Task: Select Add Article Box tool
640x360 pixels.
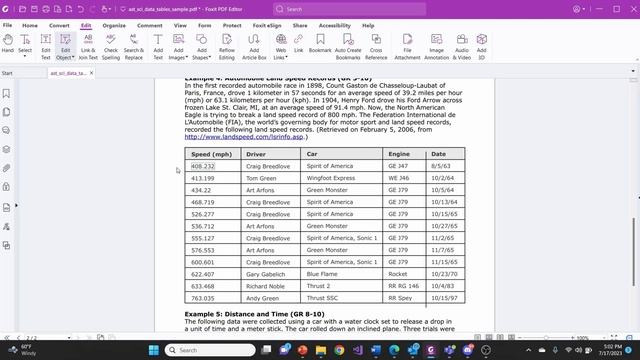Action: pos(254,47)
